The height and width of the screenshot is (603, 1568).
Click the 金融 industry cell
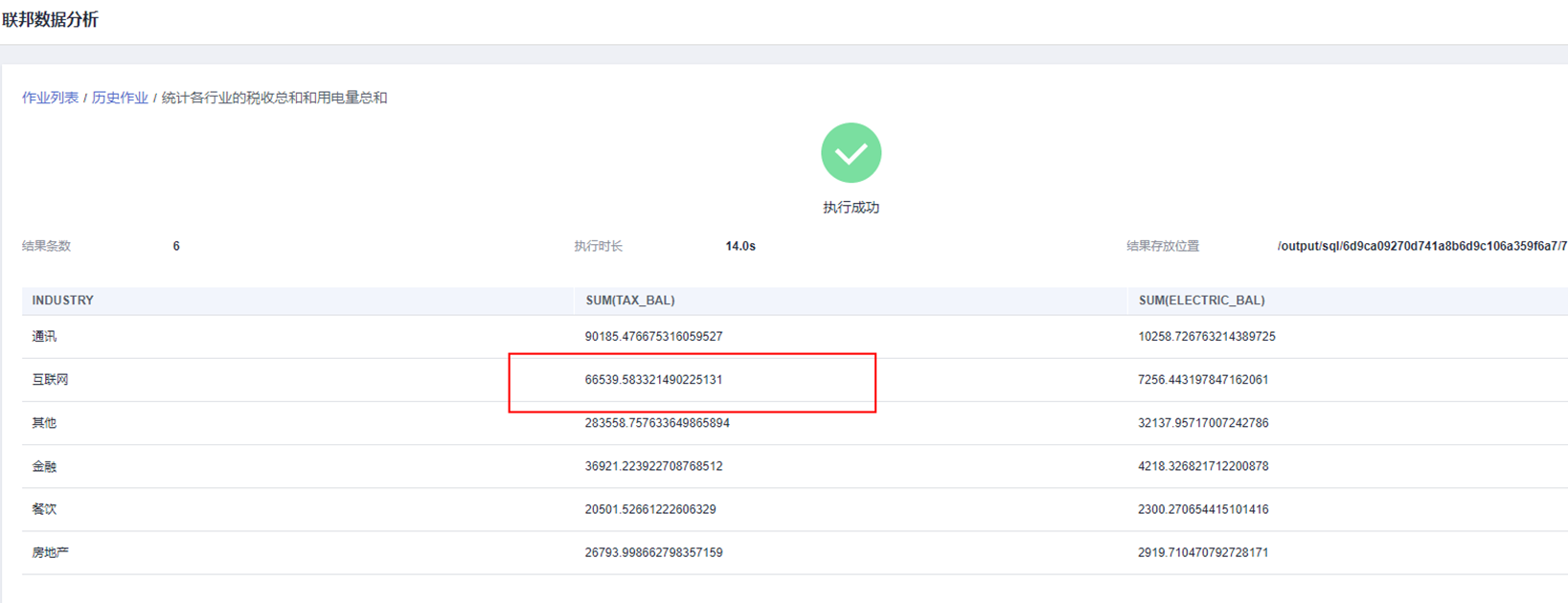click(44, 466)
